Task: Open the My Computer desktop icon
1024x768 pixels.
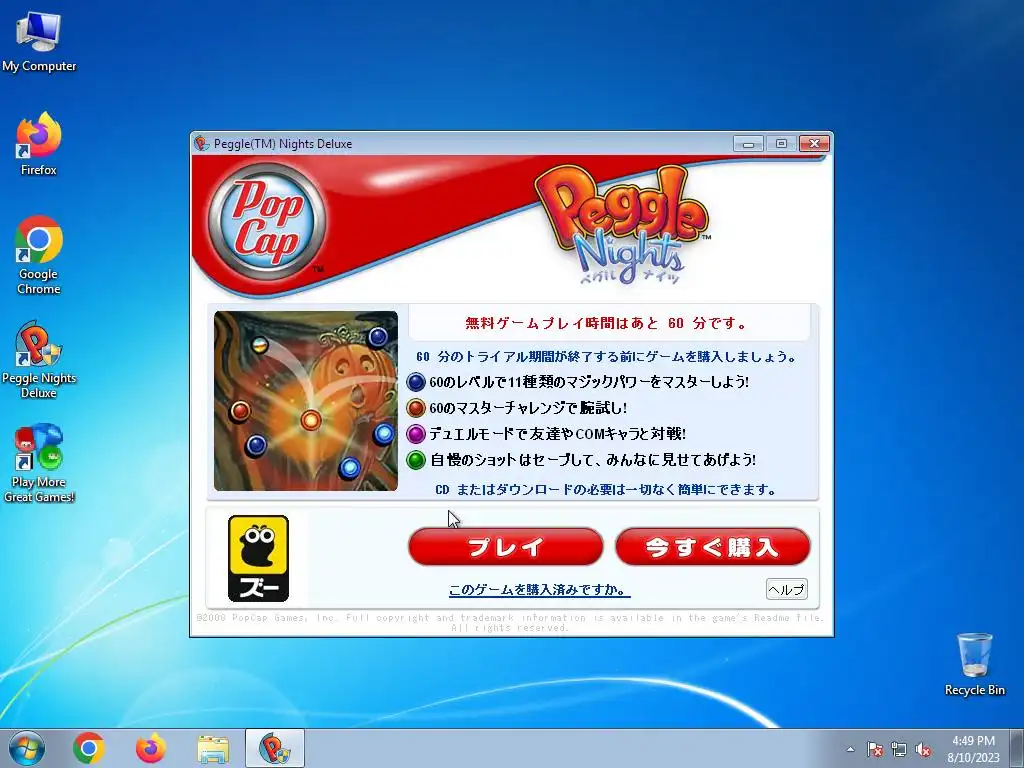Action: point(39,41)
